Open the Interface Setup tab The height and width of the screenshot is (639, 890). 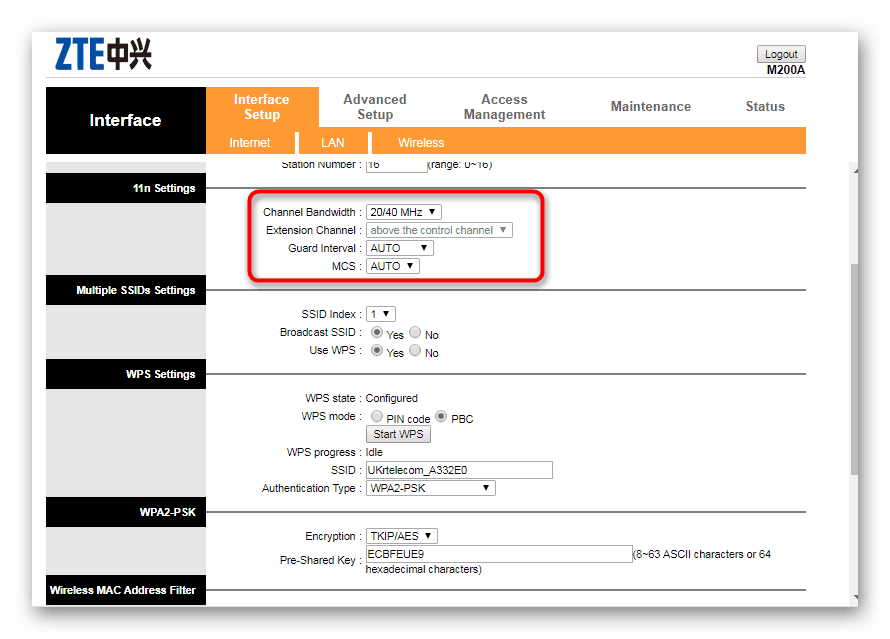coord(262,107)
